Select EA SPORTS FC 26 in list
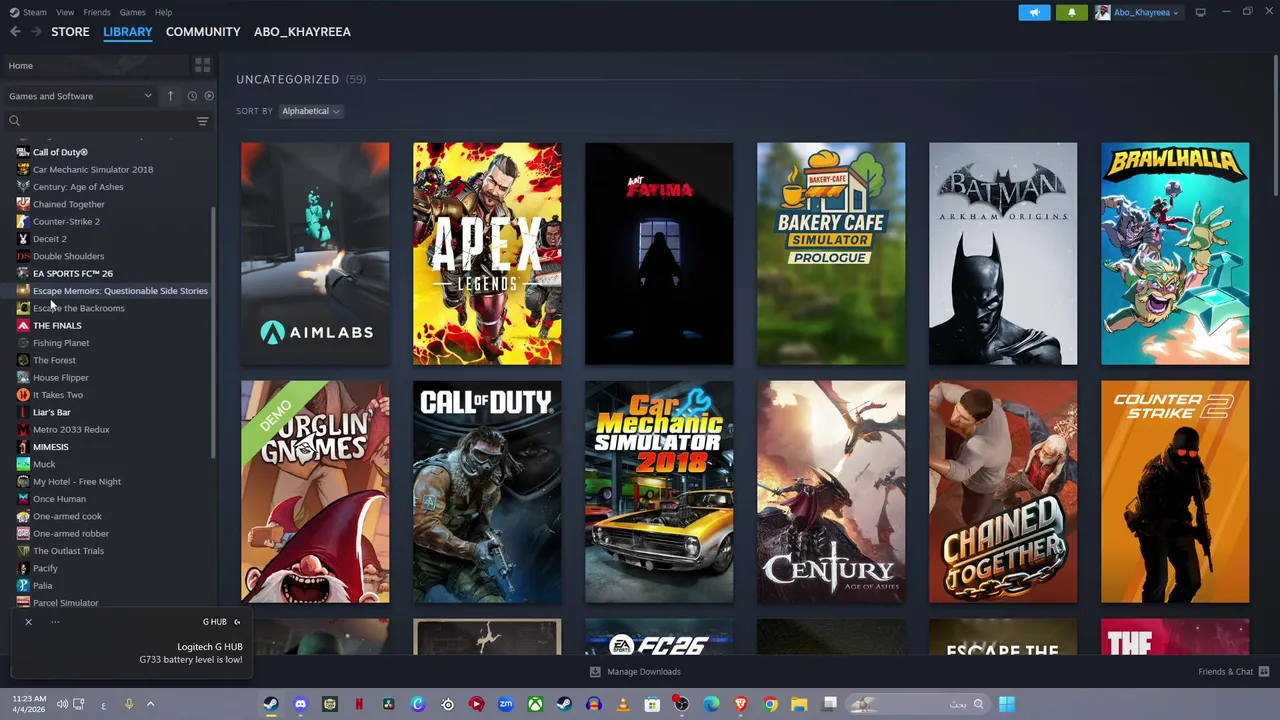This screenshot has width=1280, height=720. (73, 274)
